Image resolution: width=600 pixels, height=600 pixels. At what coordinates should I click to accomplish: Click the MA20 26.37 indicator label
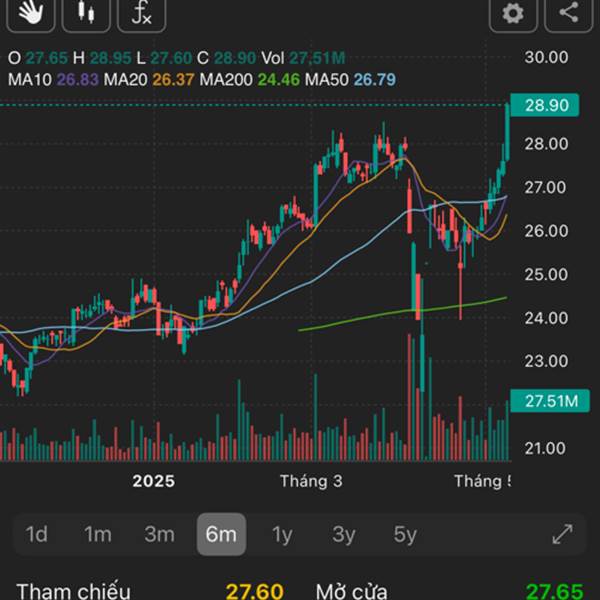point(149,80)
